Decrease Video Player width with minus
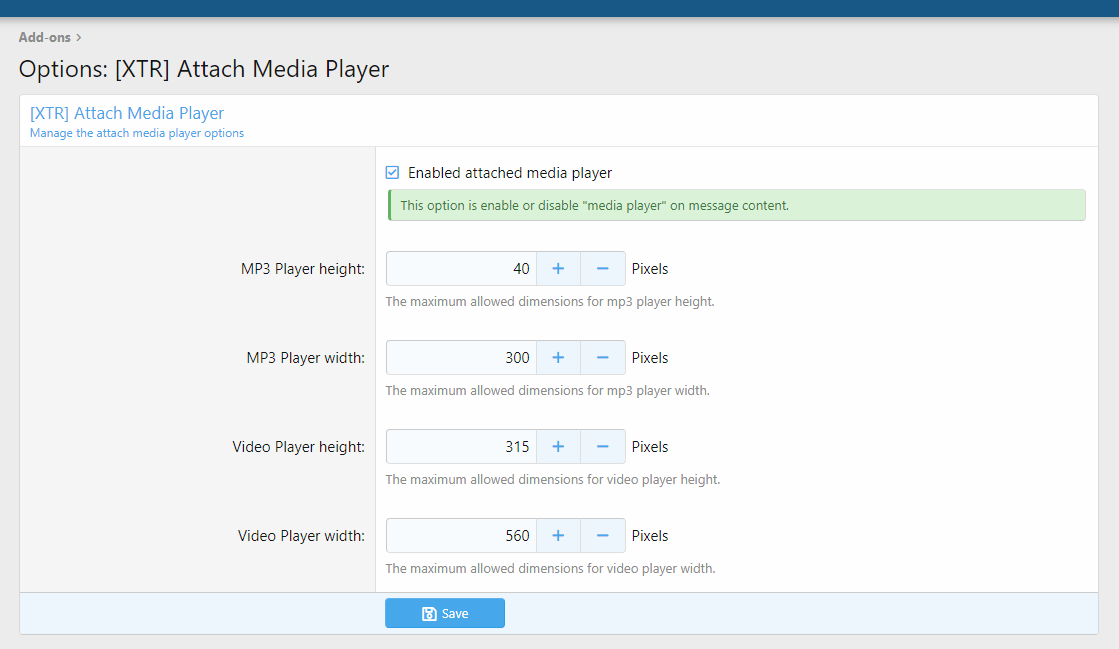This screenshot has width=1119, height=649. [603, 535]
